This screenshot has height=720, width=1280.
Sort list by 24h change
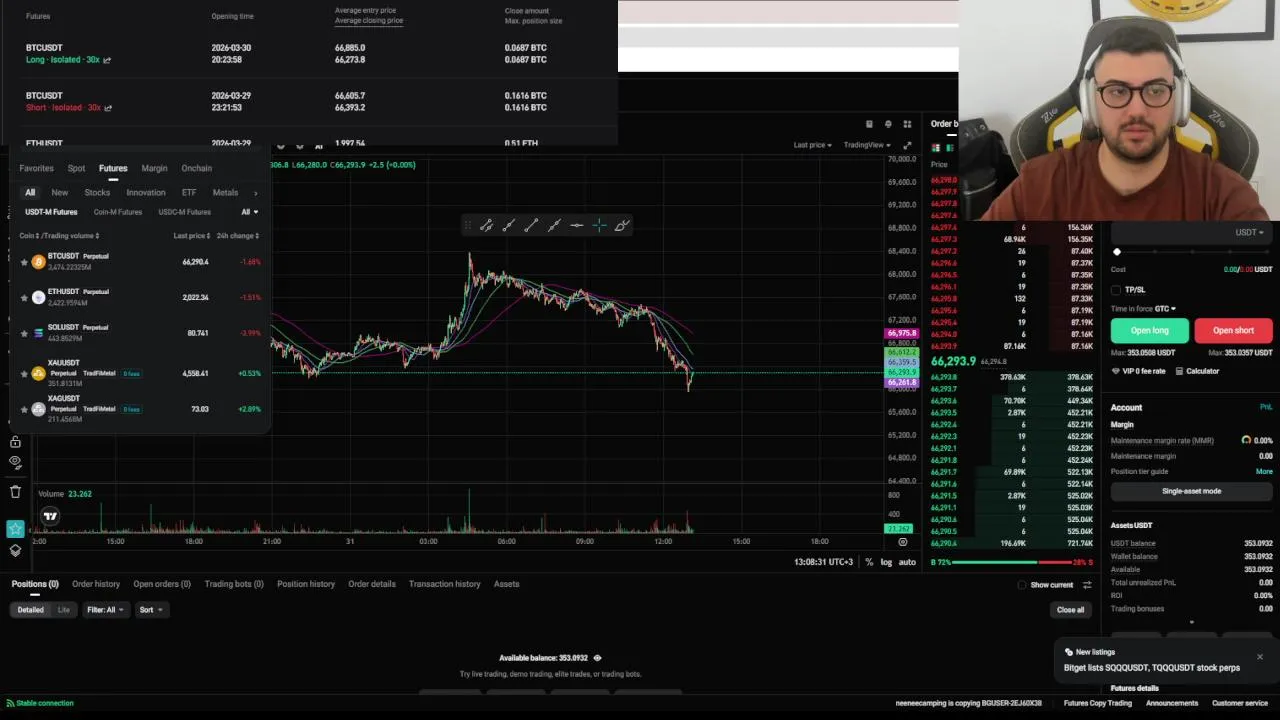(x=238, y=236)
